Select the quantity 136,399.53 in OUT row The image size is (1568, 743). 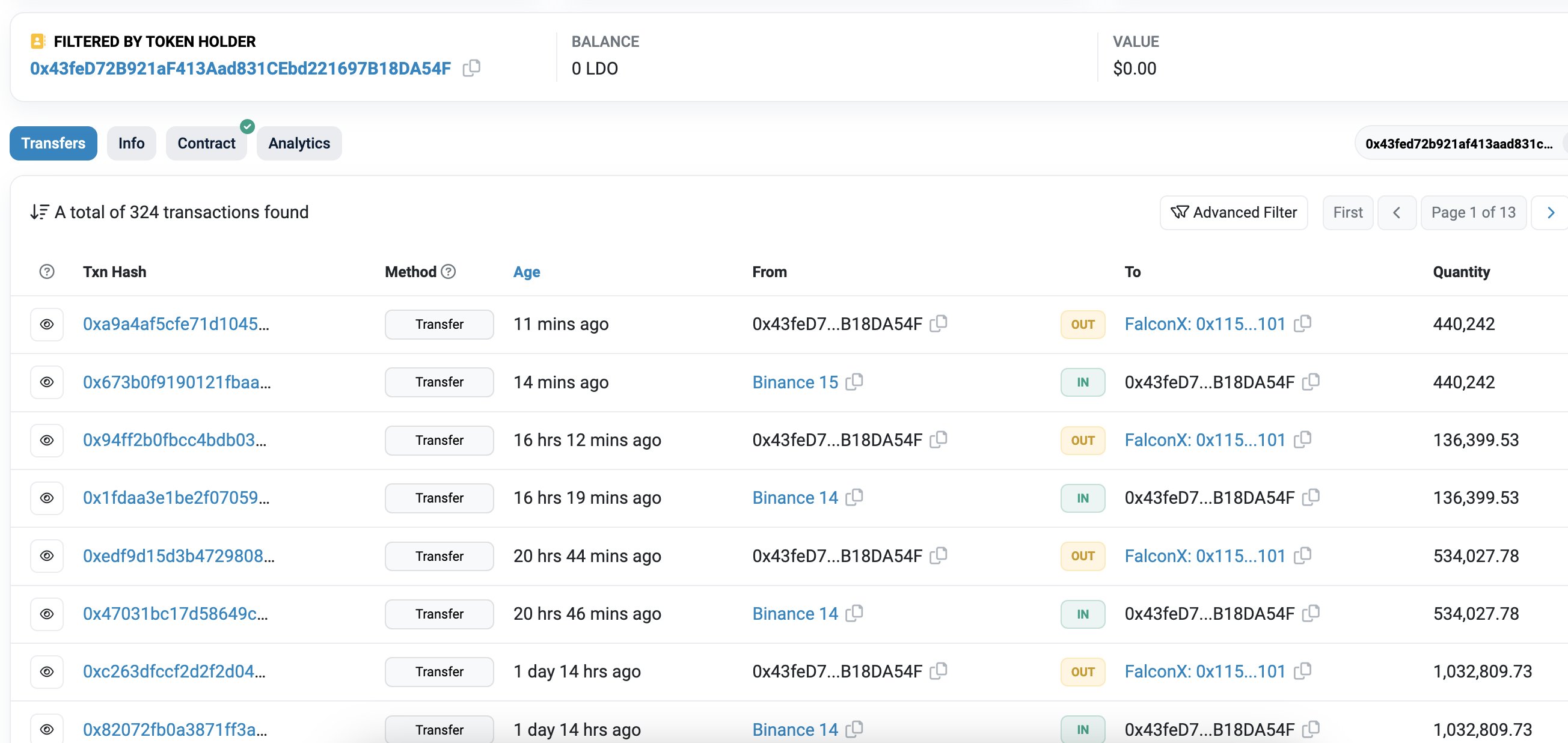pos(1475,440)
